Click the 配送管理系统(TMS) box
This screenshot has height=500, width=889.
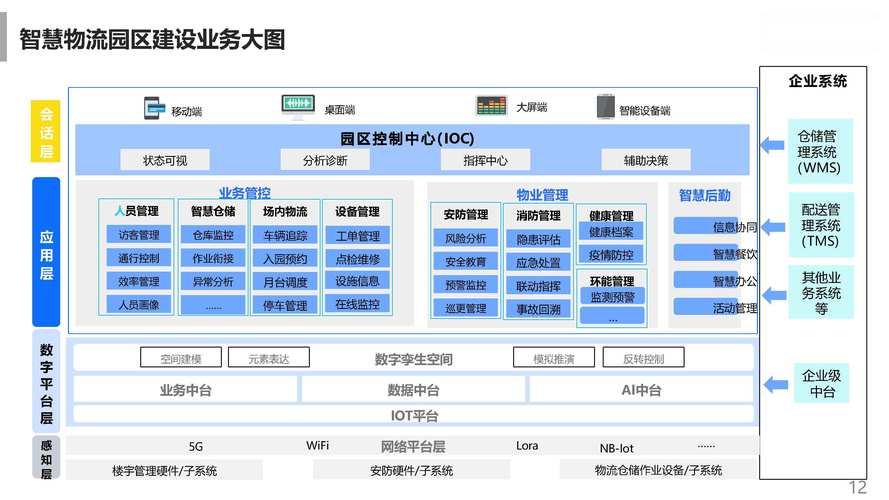[820, 225]
